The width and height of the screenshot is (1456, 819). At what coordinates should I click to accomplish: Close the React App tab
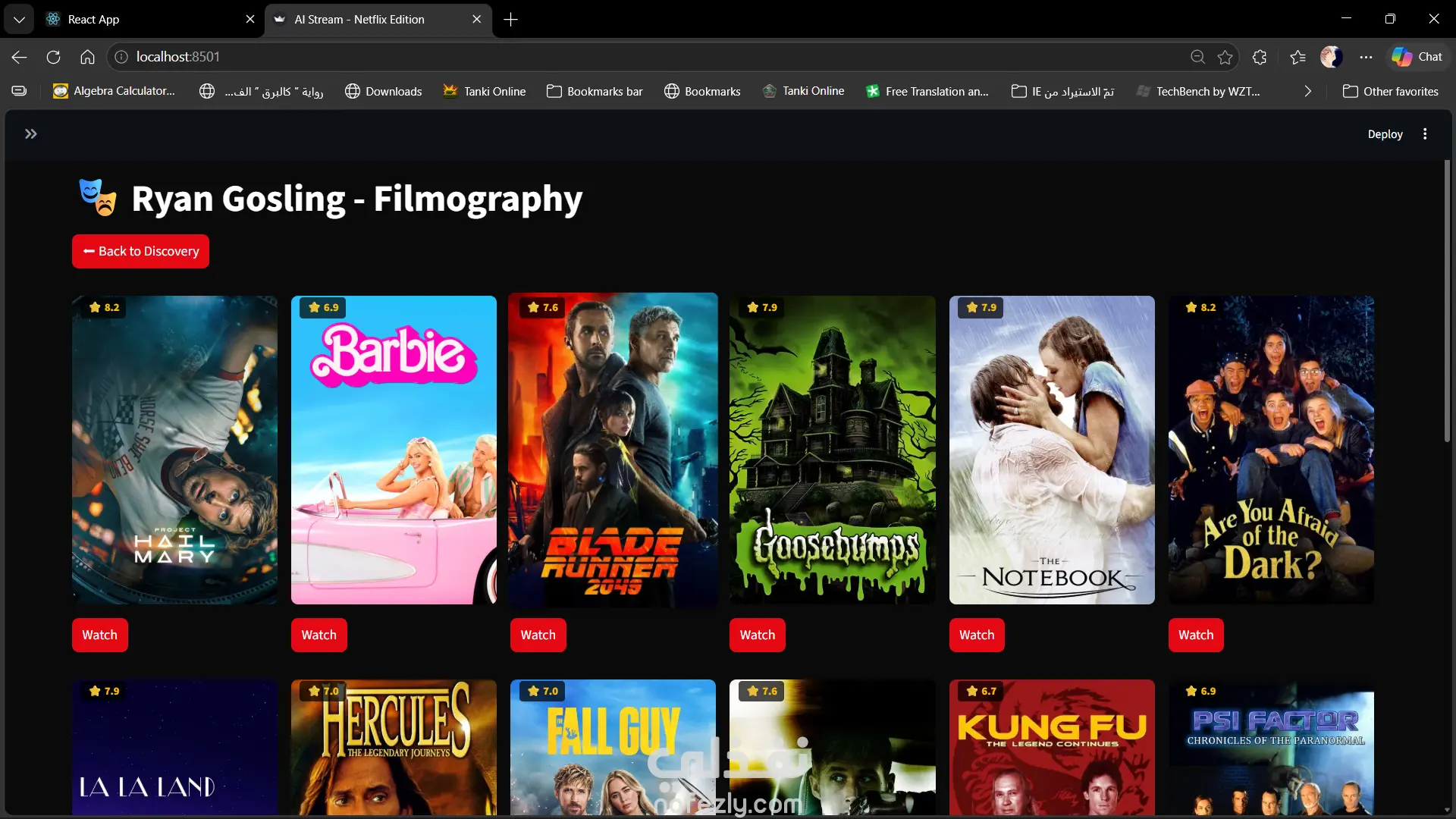[250, 19]
